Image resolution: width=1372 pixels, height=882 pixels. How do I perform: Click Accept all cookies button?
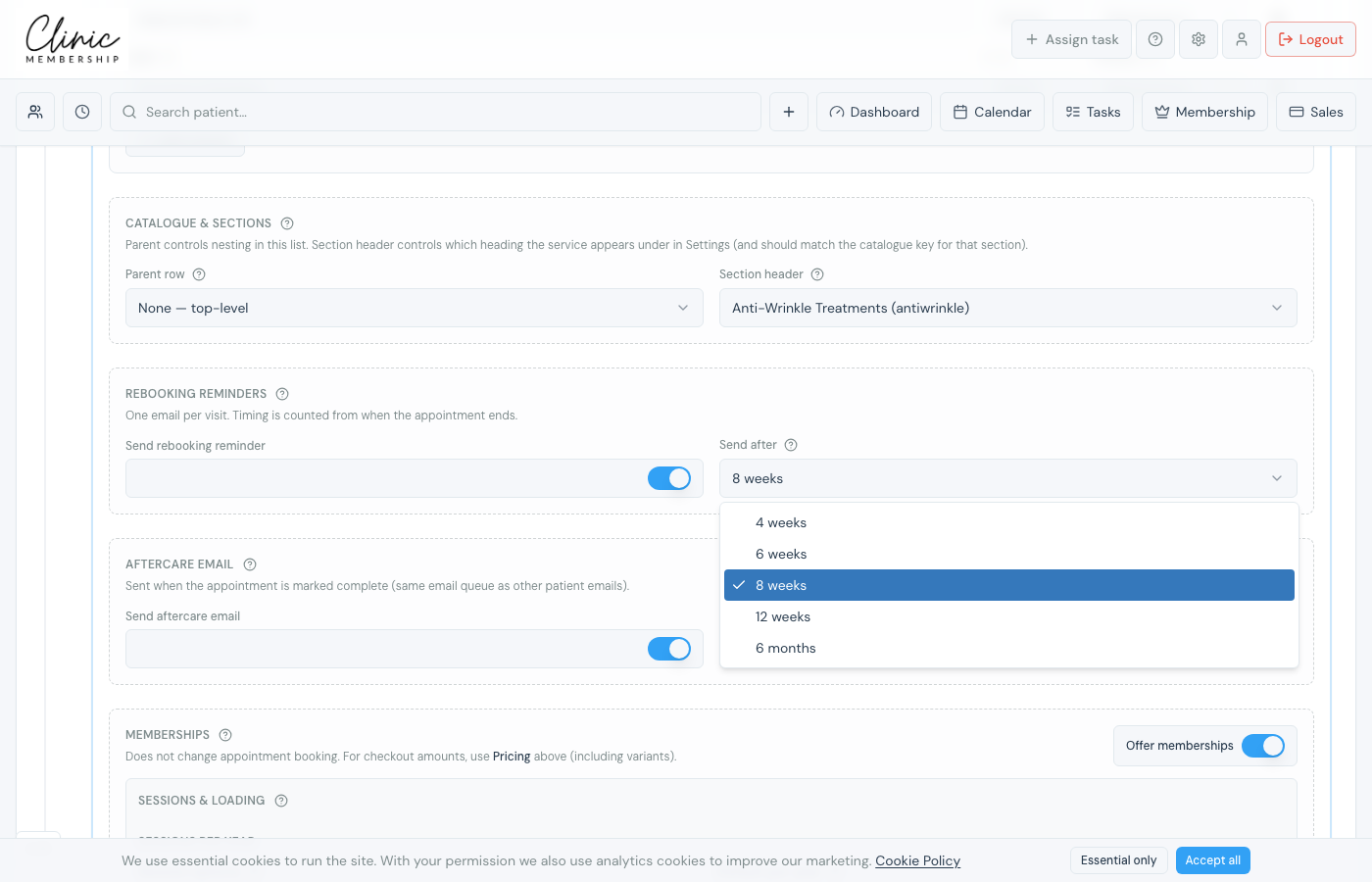(1213, 860)
